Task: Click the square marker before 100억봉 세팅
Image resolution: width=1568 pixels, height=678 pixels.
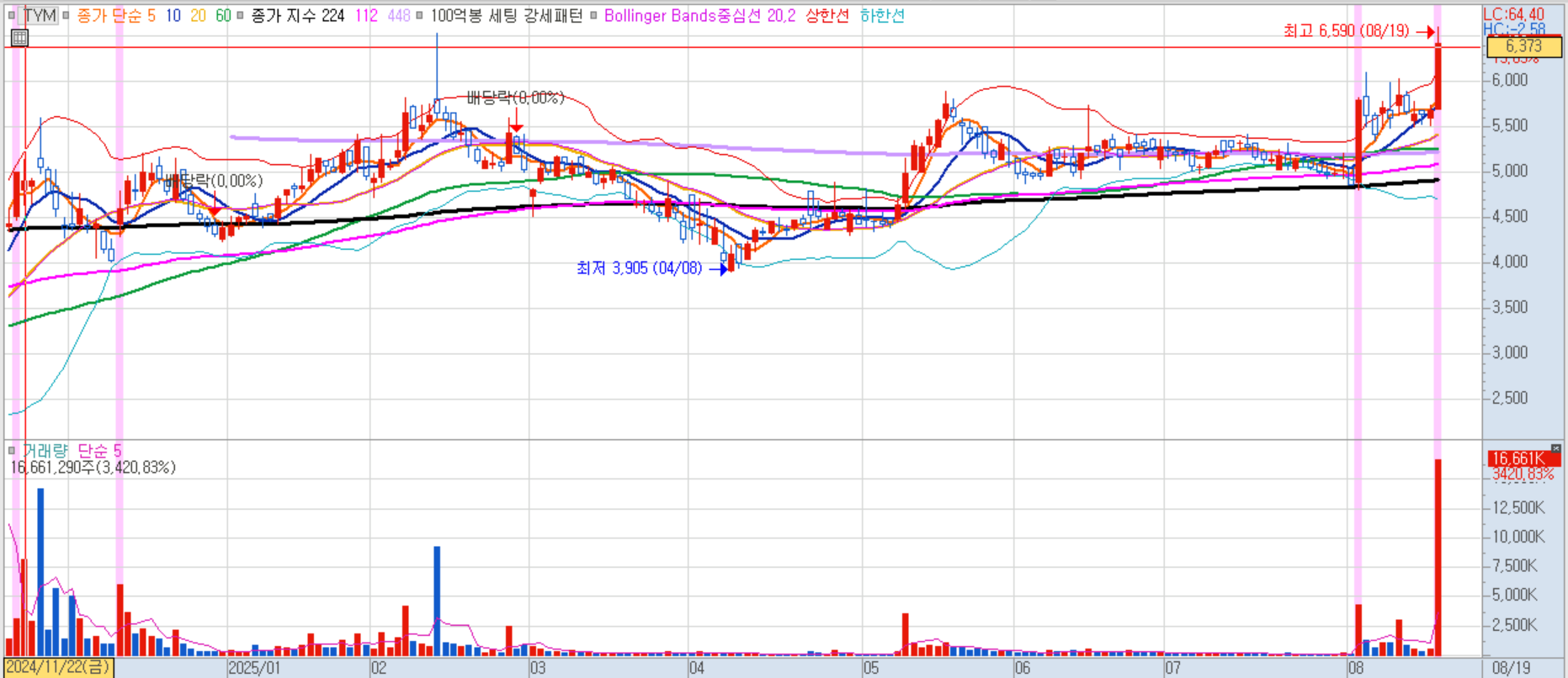Action: [420, 15]
